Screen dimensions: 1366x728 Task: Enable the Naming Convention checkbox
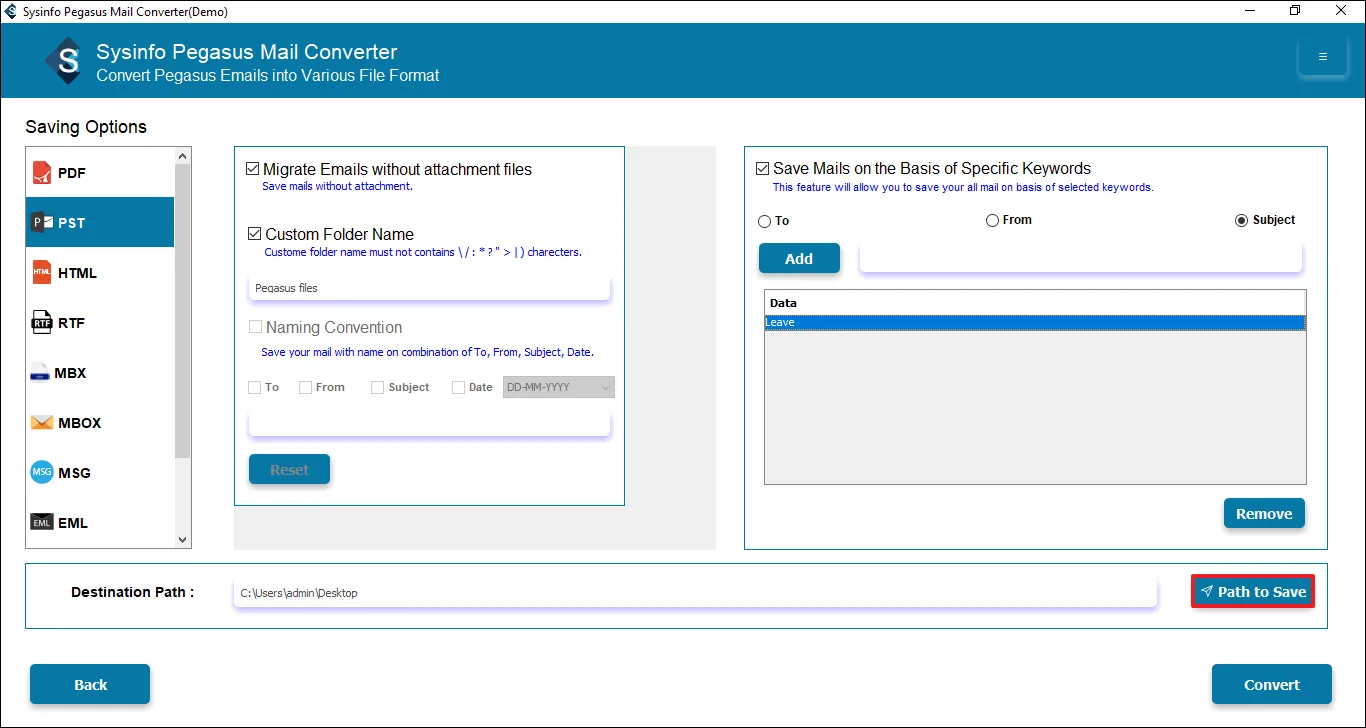tap(255, 327)
